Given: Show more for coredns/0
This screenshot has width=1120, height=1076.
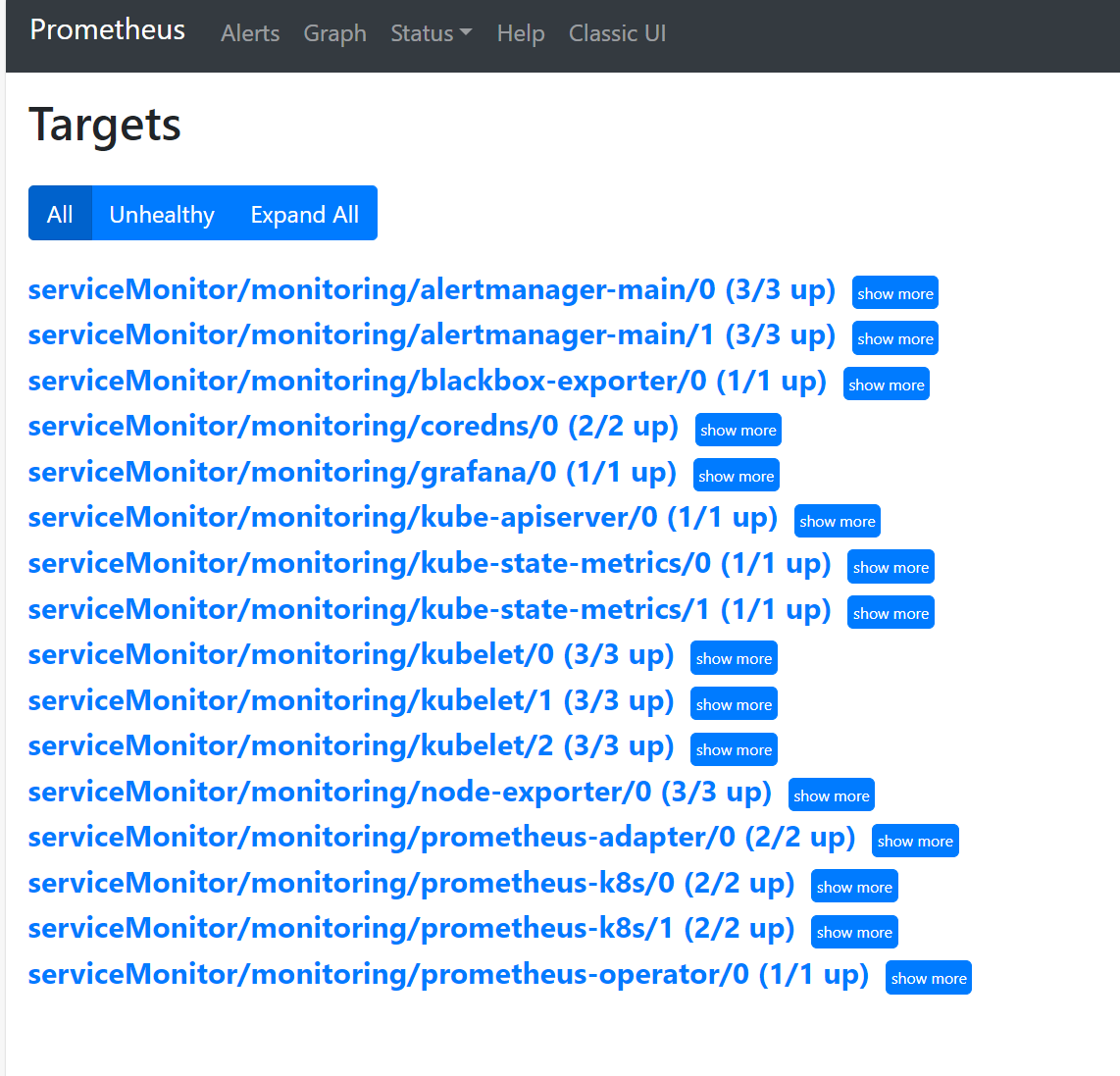Looking at the screenshot, I should 738,430.
